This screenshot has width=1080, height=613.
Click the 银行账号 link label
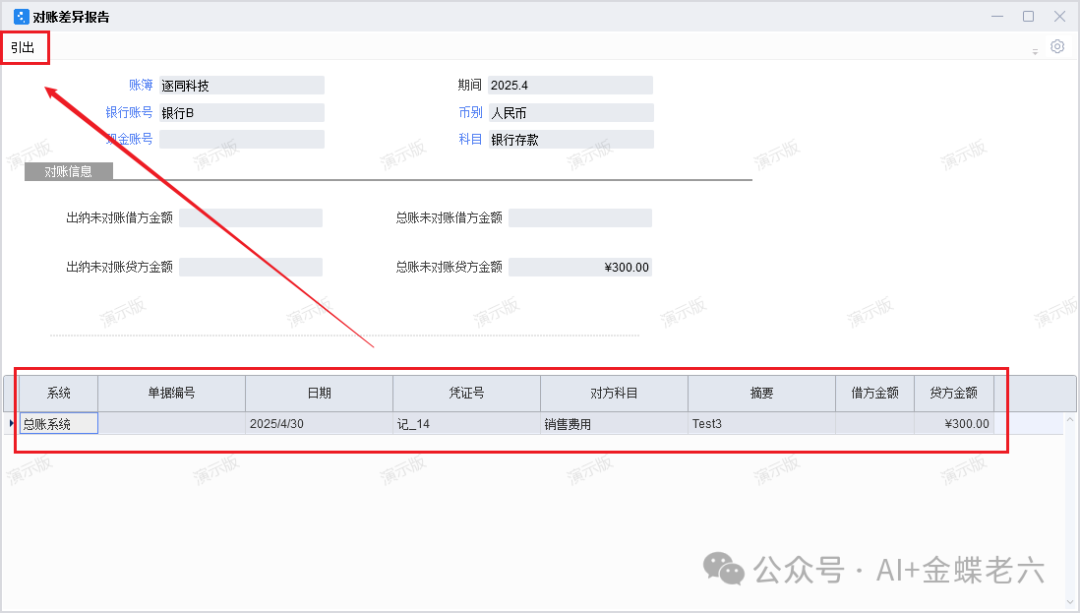coord(129,113)
